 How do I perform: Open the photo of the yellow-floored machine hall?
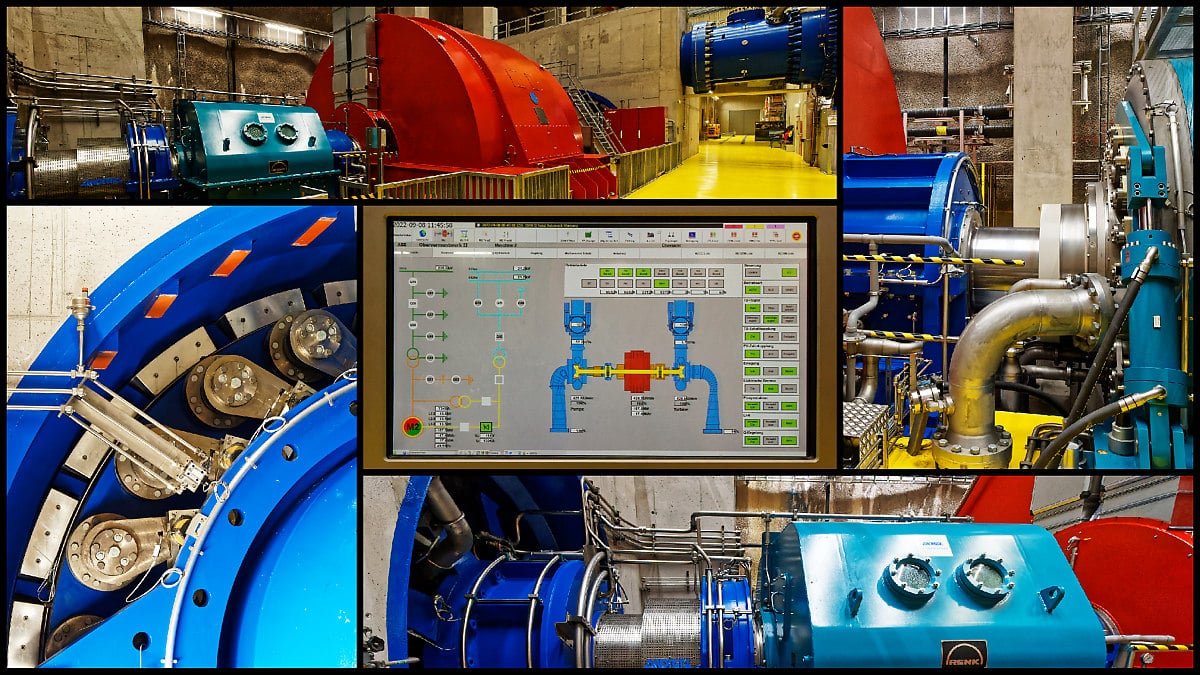click(422, 103)
